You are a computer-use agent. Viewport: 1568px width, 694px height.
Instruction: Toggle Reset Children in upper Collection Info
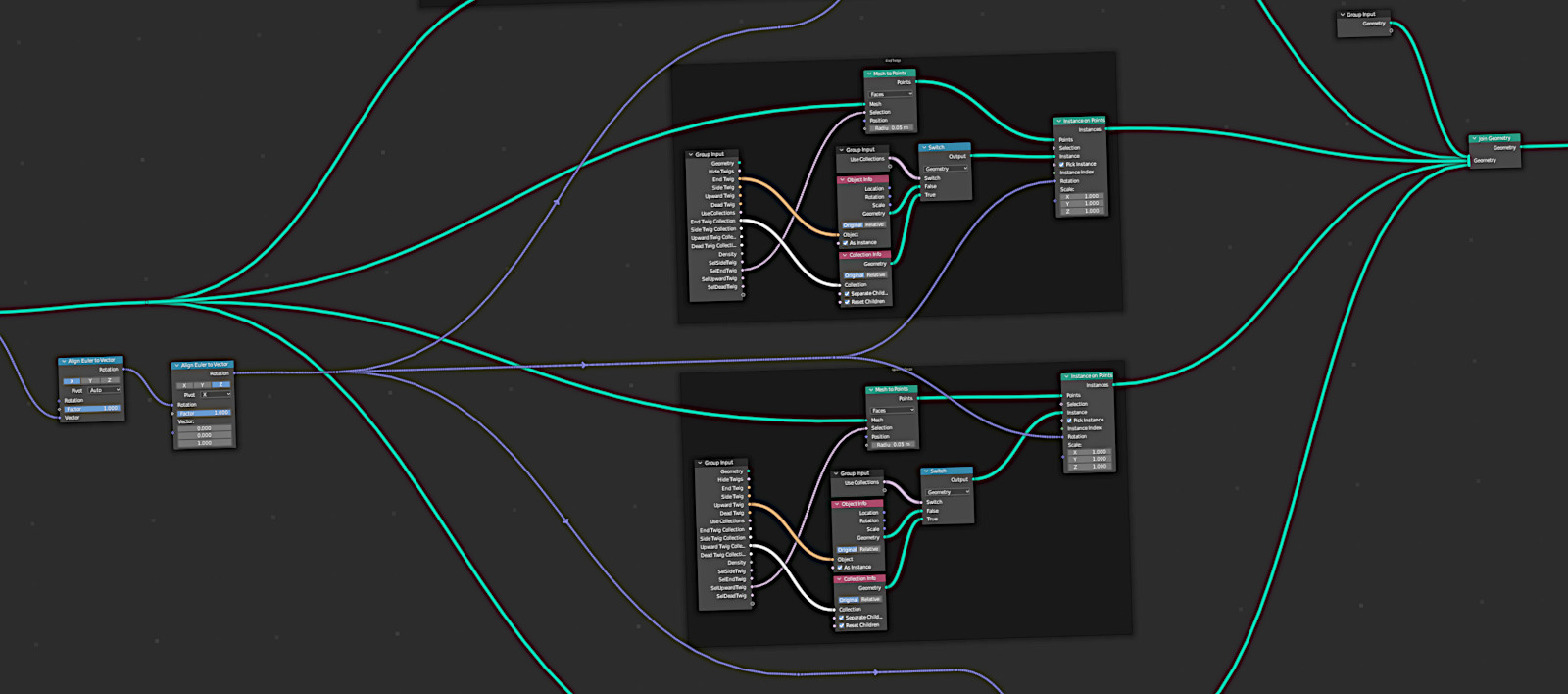tap(847, 302)
